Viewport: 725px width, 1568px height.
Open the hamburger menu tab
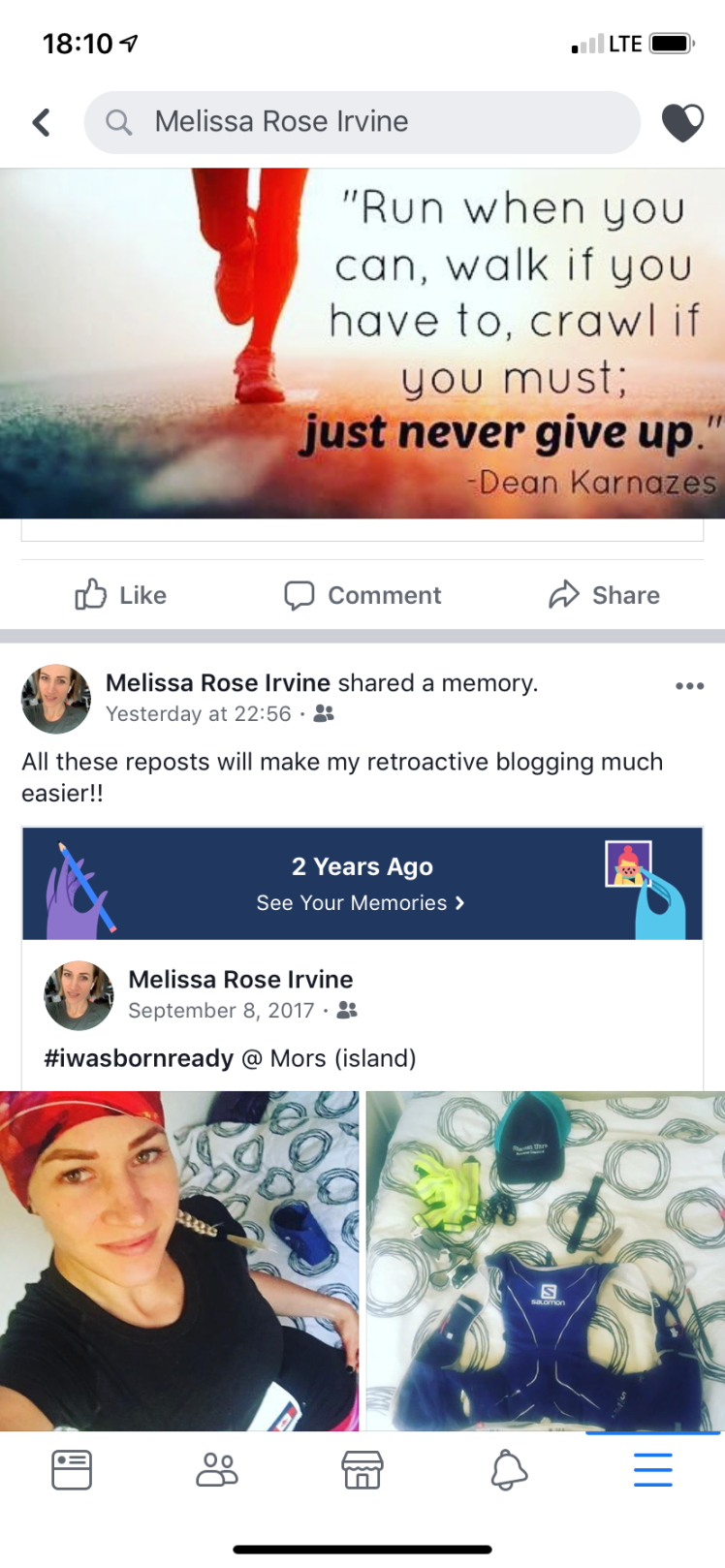653,1470
